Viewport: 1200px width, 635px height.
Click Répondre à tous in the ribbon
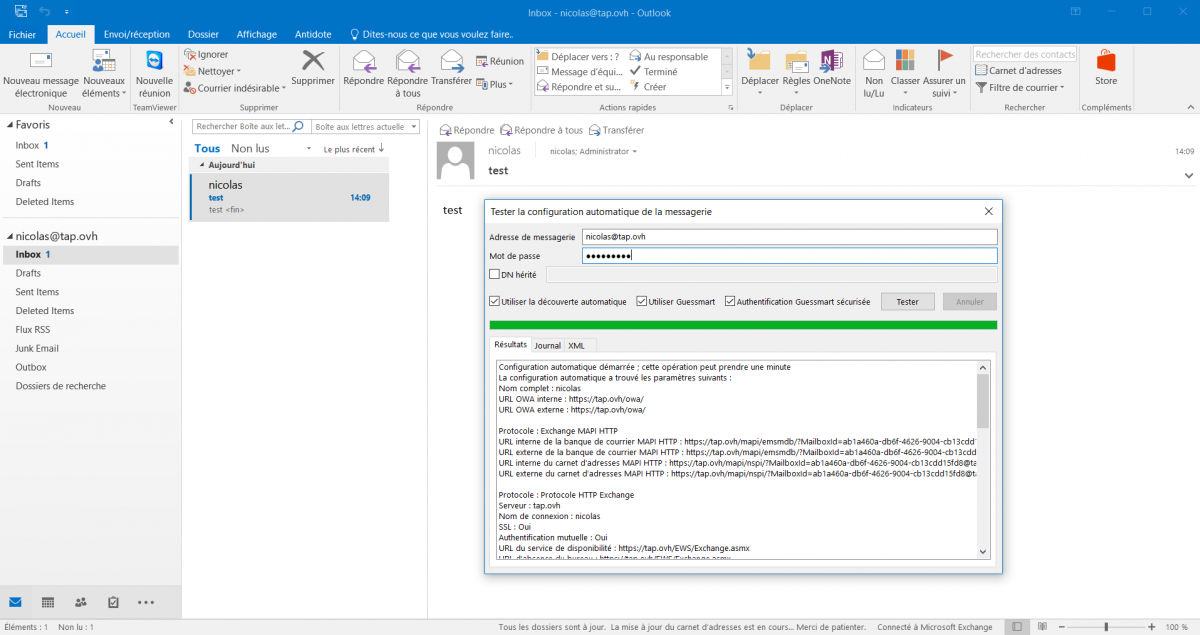click(x=407, y=73)
